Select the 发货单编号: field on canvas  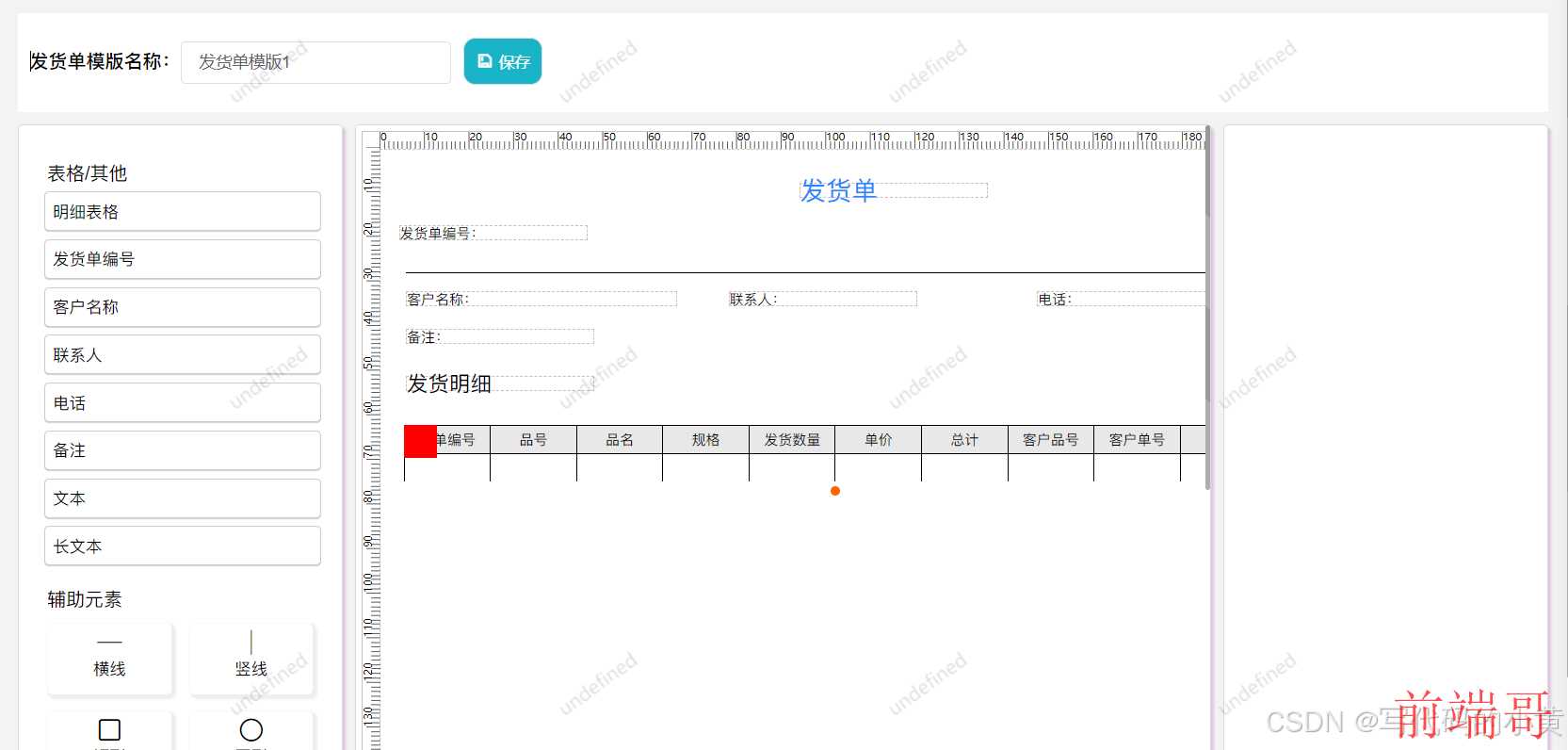(x=493, y=233)
